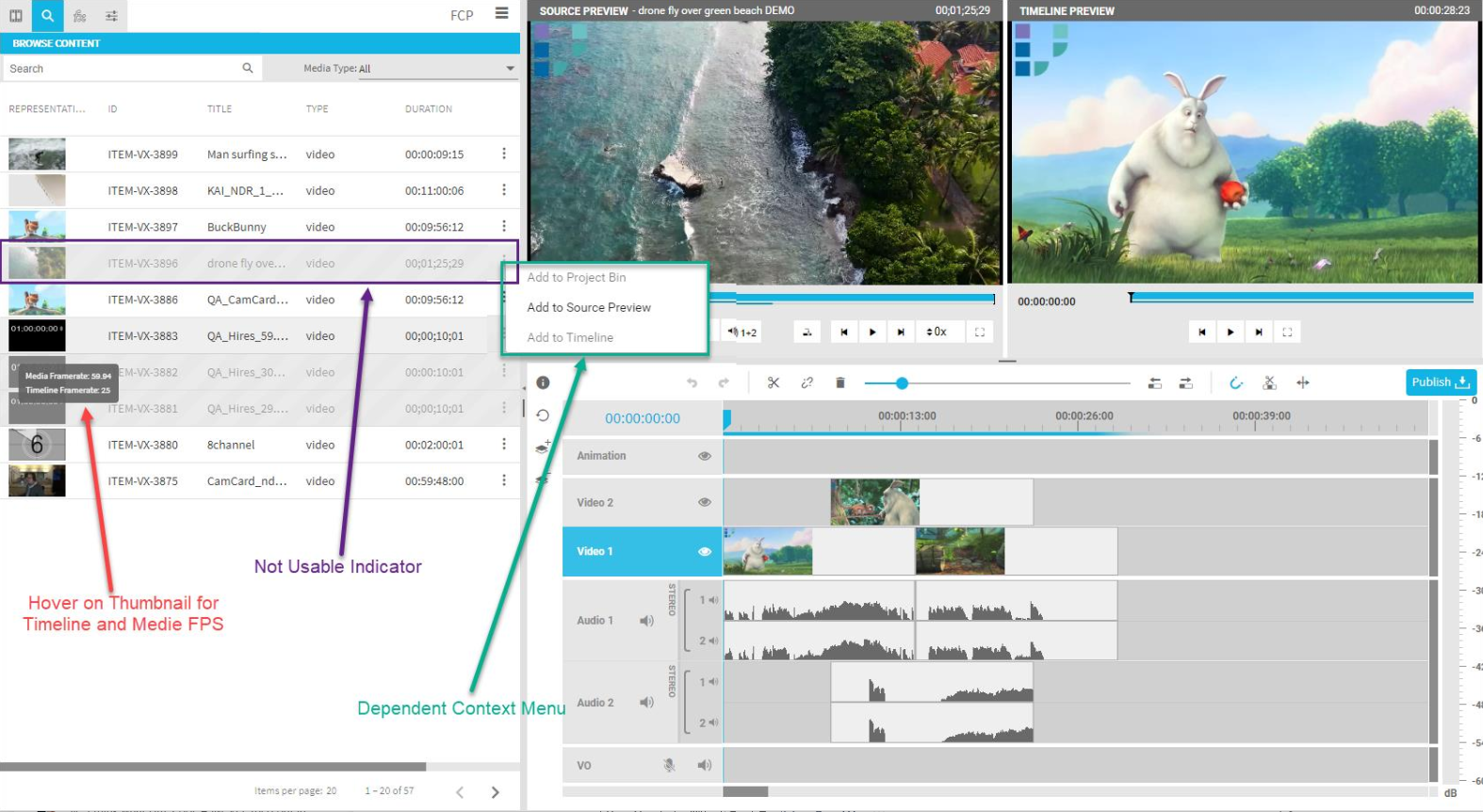This screenshot has height=812, width=1483.
Task: Select the Video 1 track header
Action: click(643, 551)
